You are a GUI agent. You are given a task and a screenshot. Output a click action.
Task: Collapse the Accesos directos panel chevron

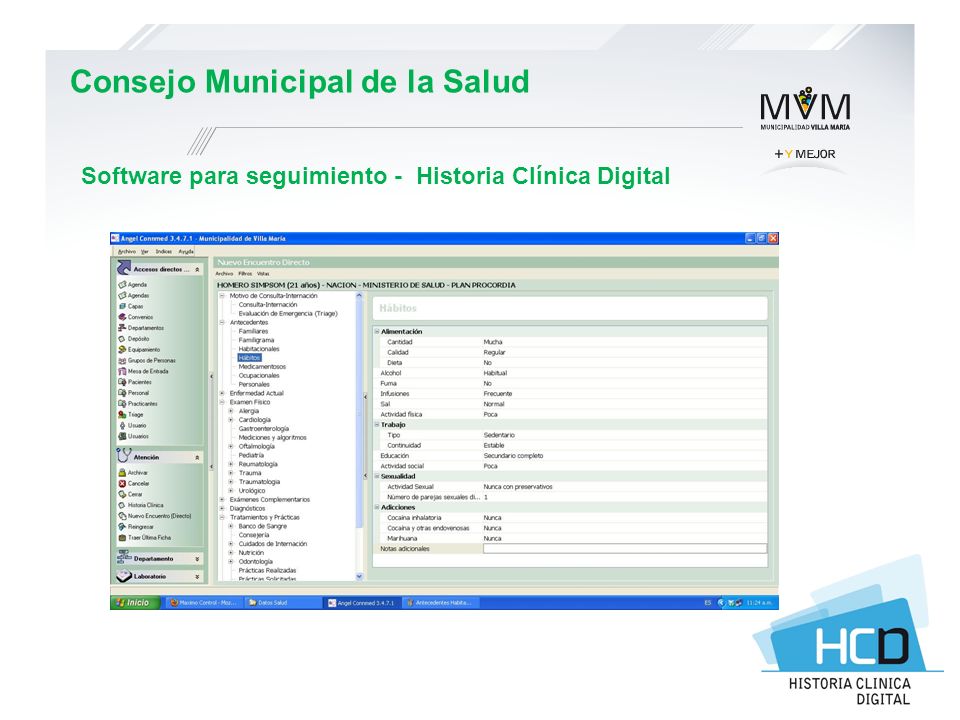197,269
